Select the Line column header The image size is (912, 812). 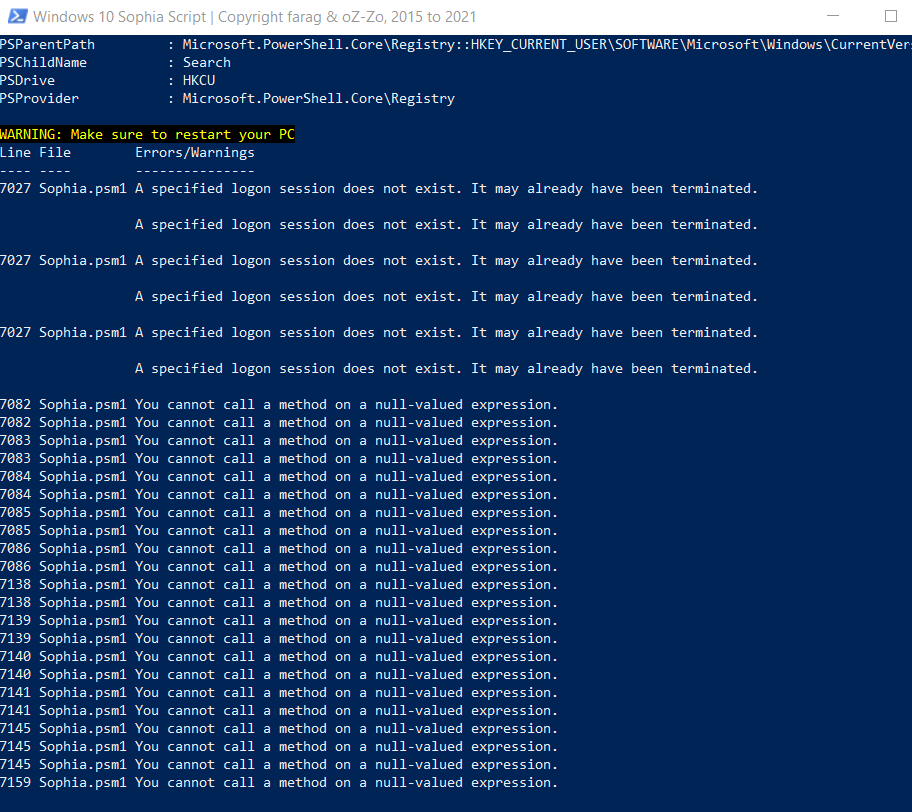(x=14, y=152)
